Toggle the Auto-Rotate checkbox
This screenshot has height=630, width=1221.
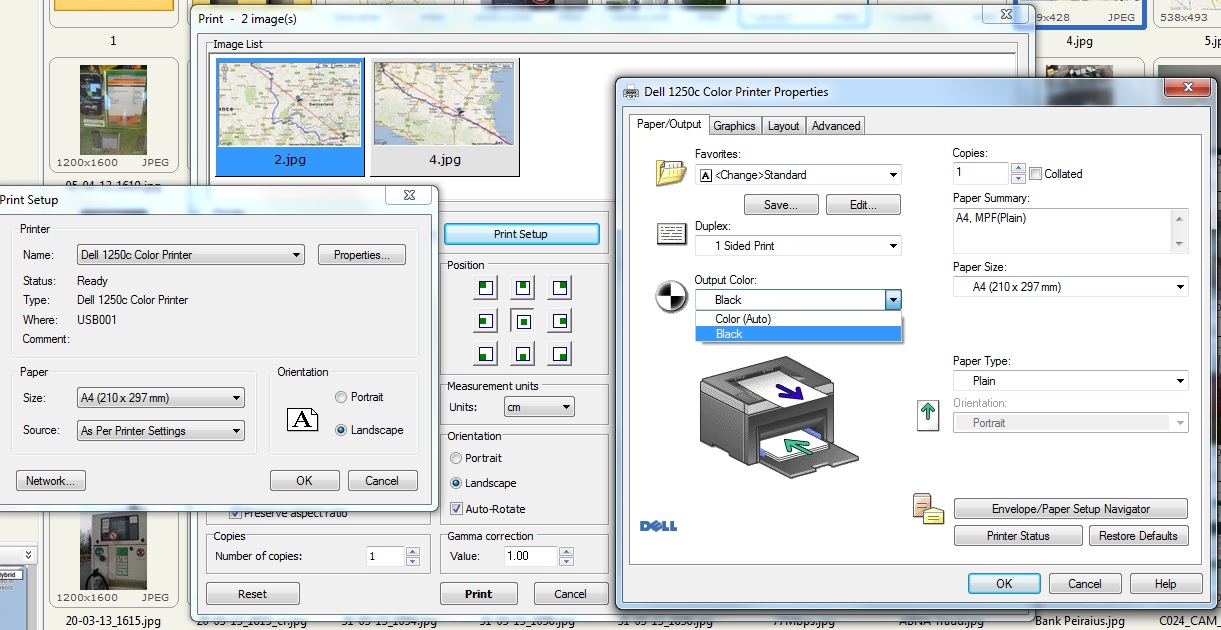click(457, 509)
